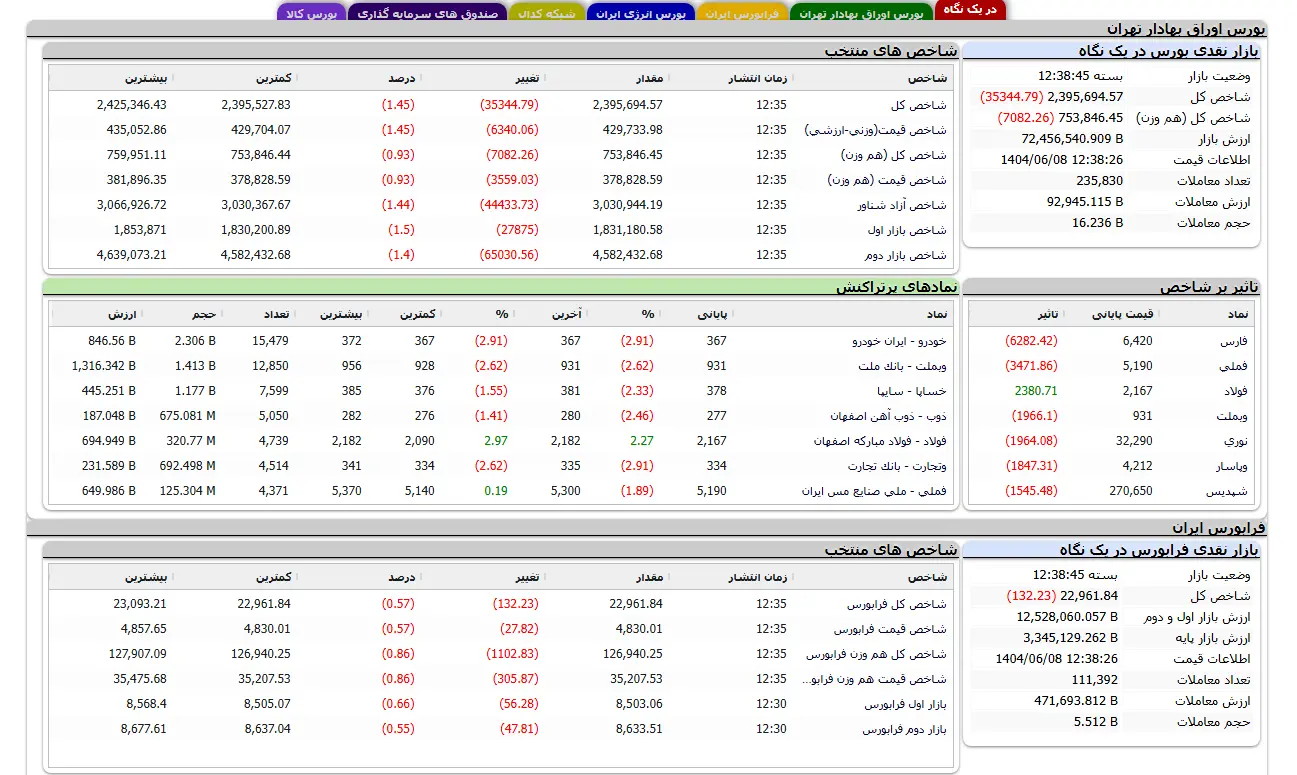Click the شاخص بازار اول index name
Viewport: 1297px width, 775px height.
click(907, 230)
